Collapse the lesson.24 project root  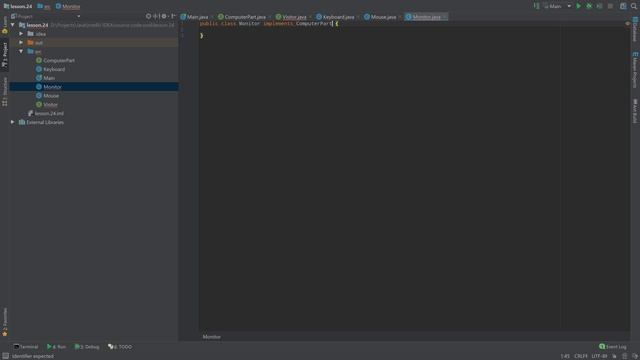pyautogui.click(x=13, y=25)
